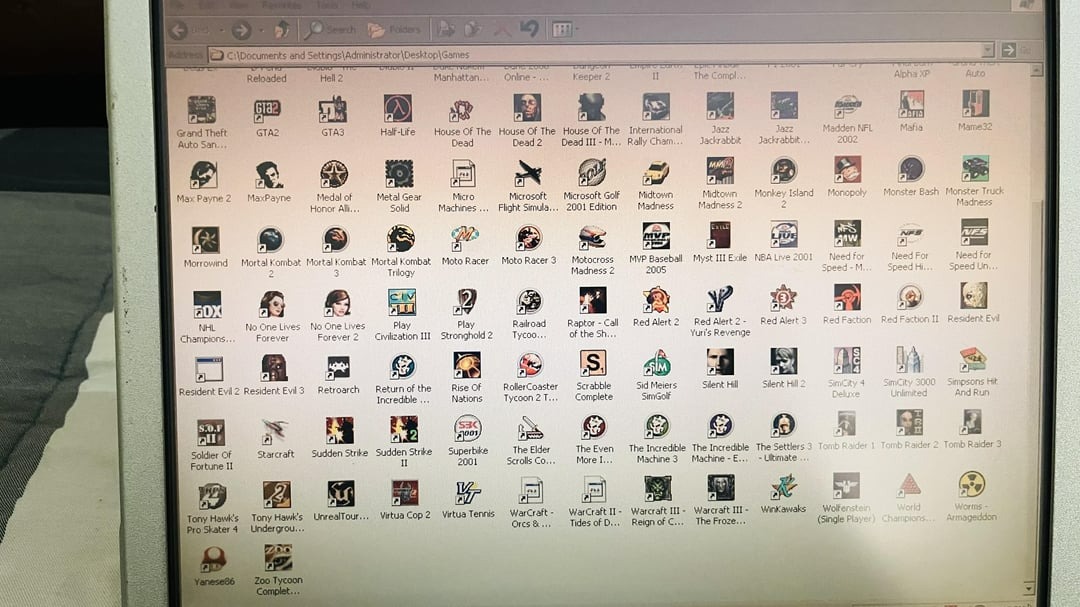Click the Tomb Raider 2 shortcut
The image size is (1080, 607).
click(909, 422)
